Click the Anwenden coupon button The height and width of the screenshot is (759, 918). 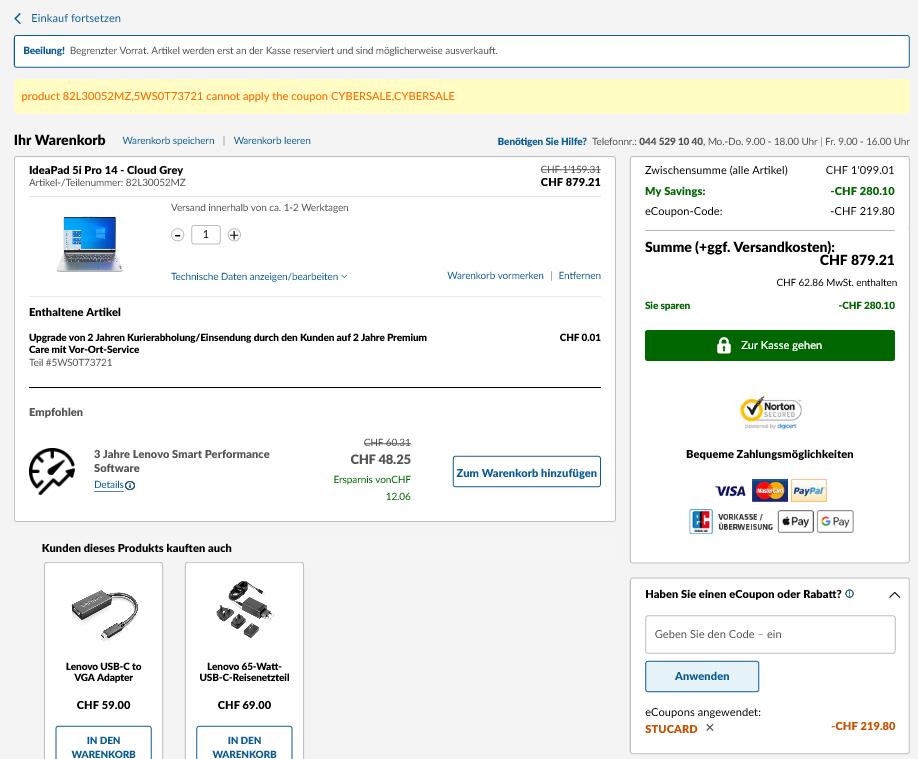click(x=701, y=676)
